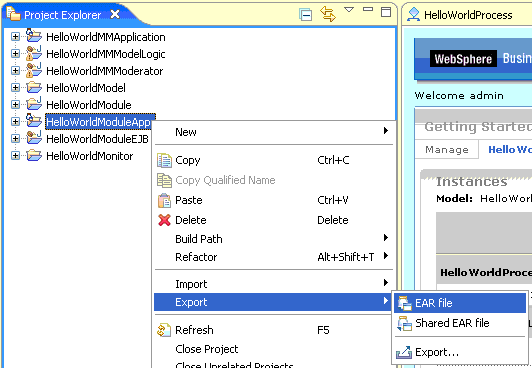Expand HelloWorldMonitor project node
The image size is (532, 368).
[x=15, y=155]
